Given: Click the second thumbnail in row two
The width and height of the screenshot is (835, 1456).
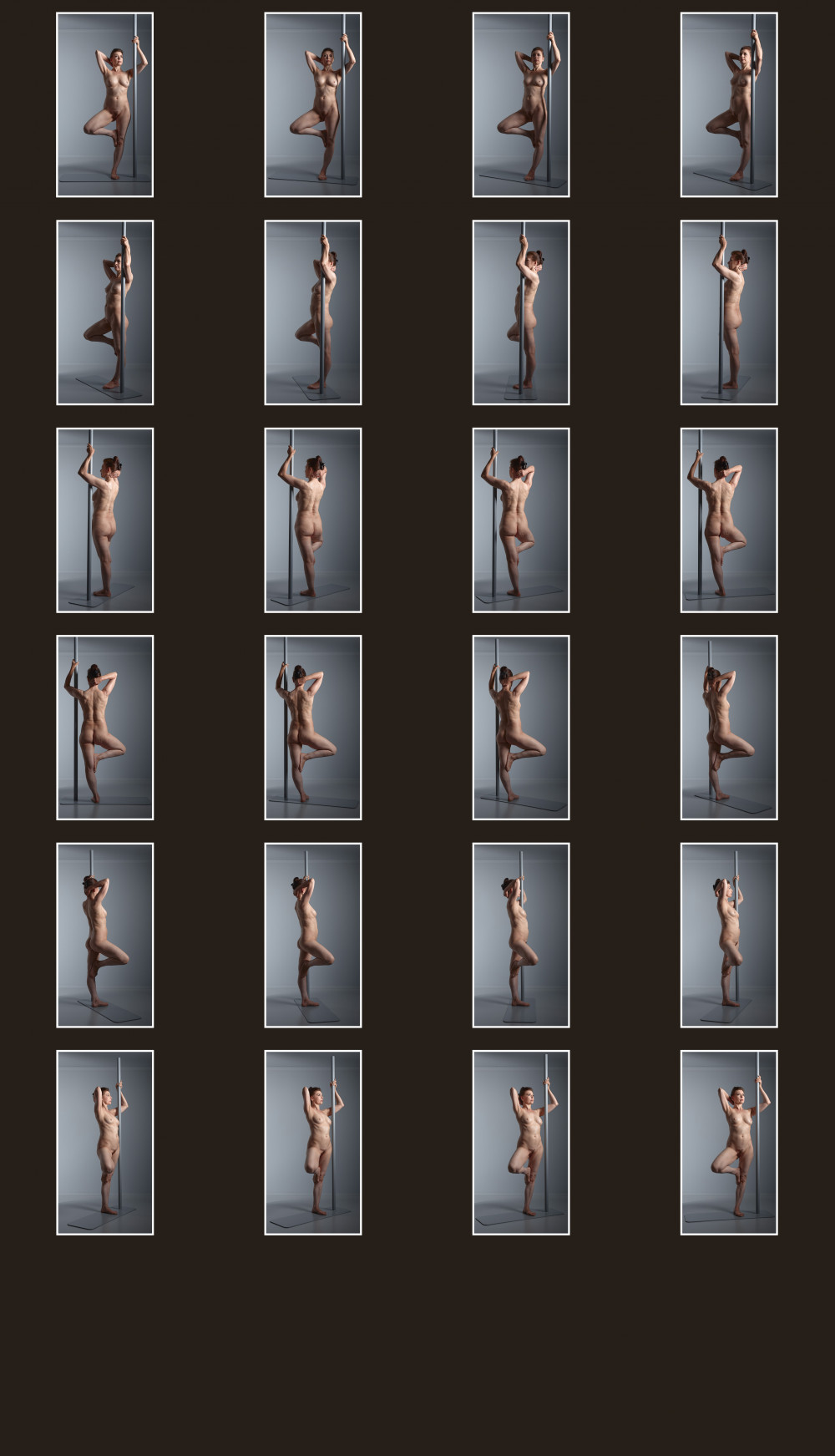Looking at the screenshot, I should 313,312.
